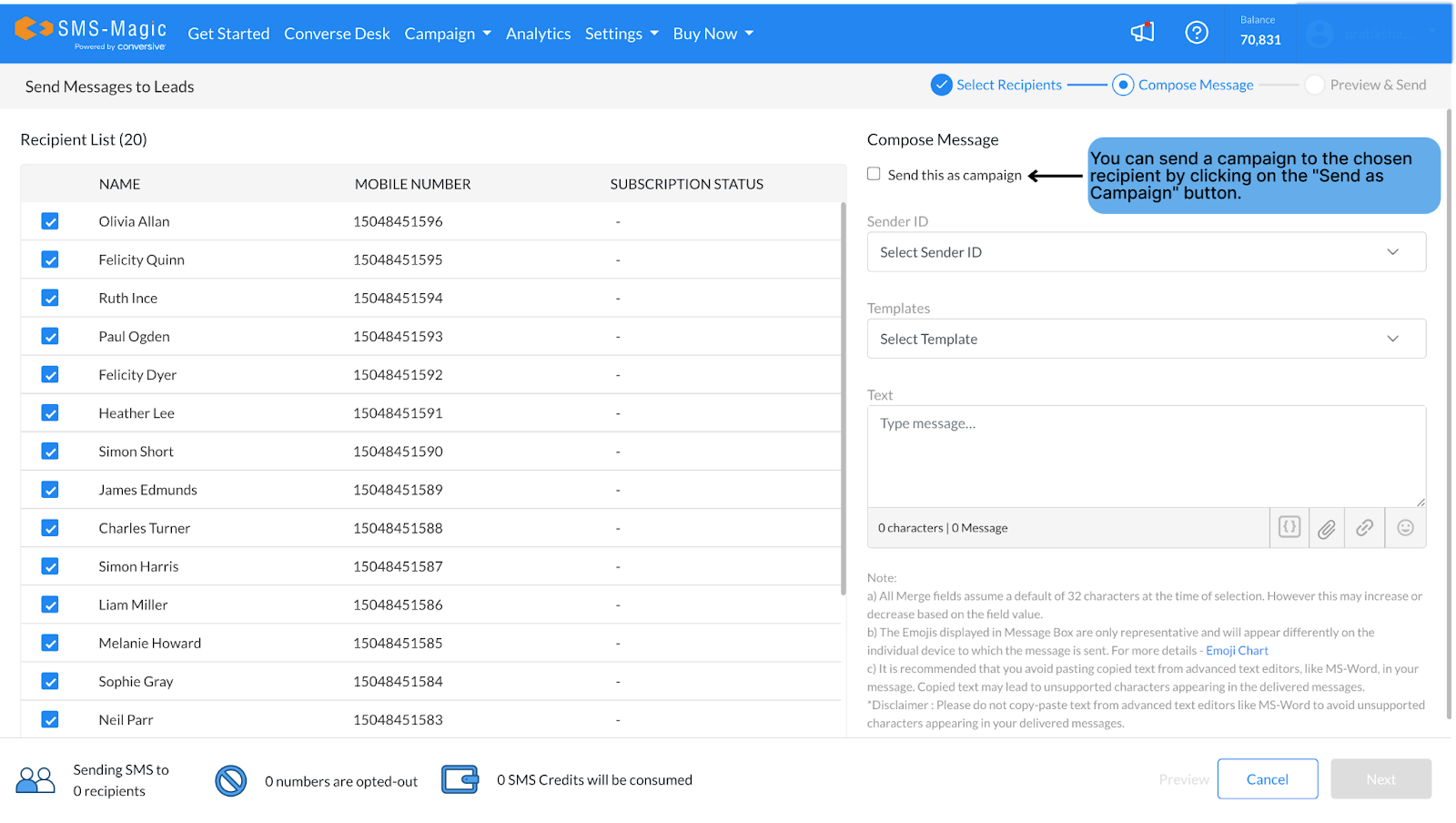This screenshot has width=1456, height=823.
Task: Click the Select Recipients checkmark step icon
Action: click(942, 85)
